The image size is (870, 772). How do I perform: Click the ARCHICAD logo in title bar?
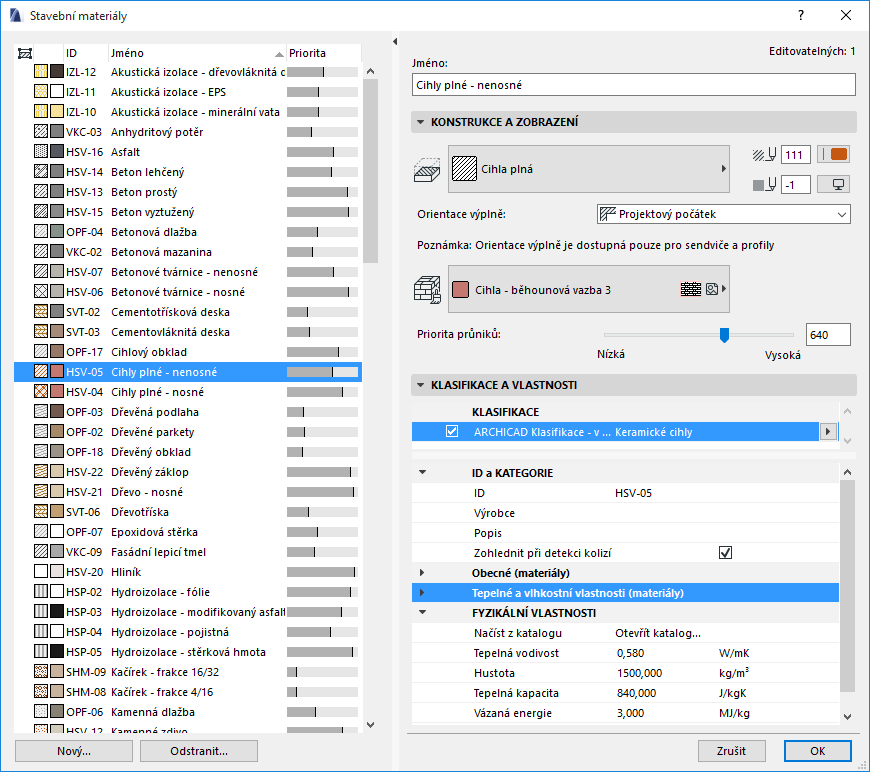[16, 16]
